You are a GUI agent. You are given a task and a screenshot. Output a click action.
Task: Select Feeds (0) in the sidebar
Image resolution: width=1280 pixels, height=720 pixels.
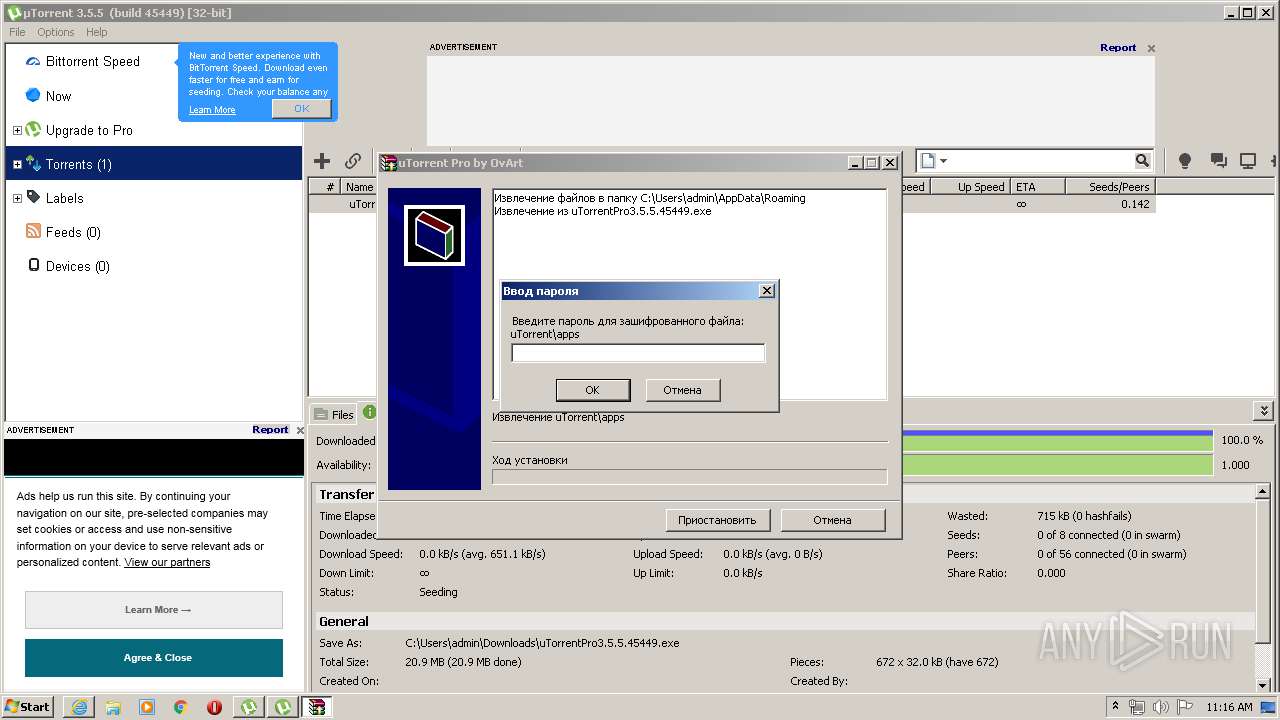coord(73,232)
